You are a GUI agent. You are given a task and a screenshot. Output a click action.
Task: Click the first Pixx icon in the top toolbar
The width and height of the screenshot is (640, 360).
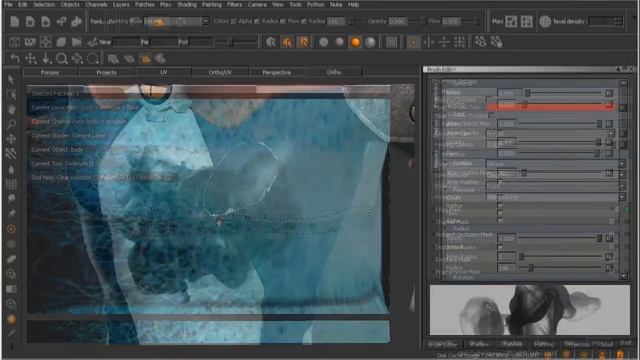point(511,21)
